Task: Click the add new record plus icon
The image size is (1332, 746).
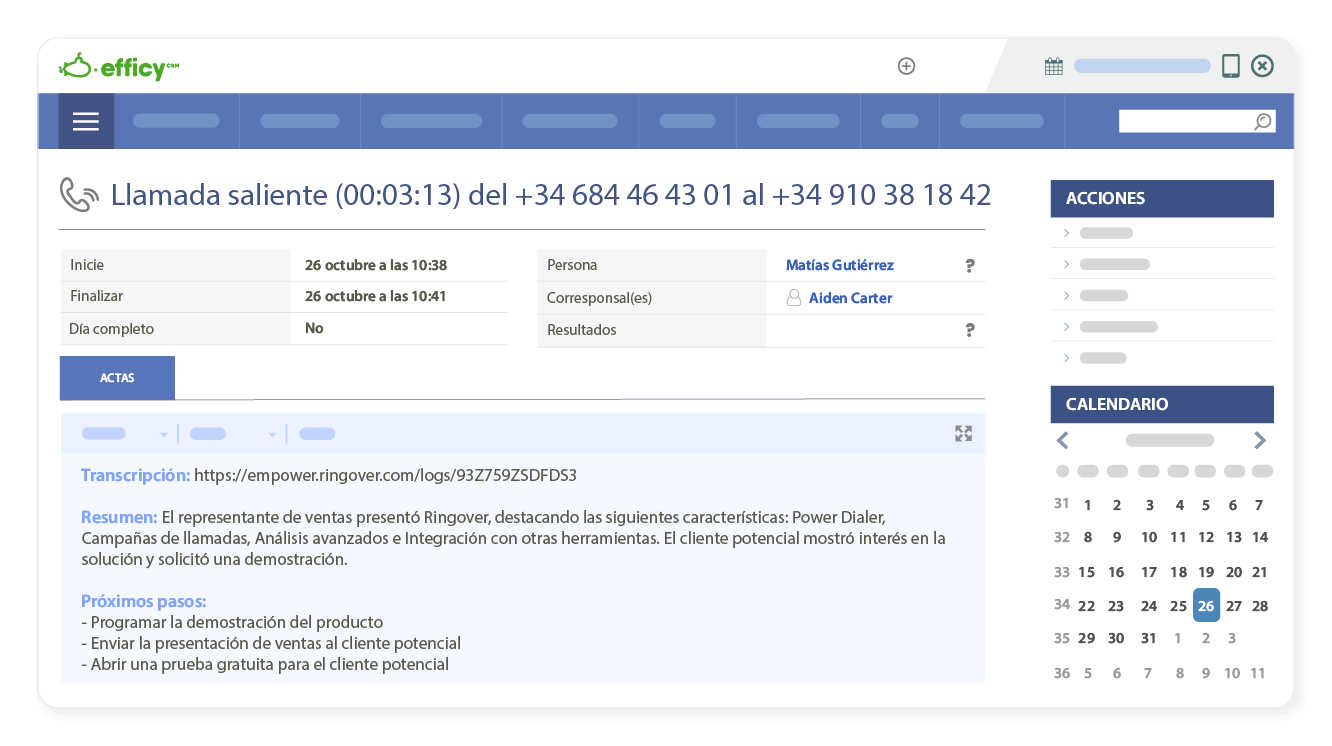Action: [906, 66]
